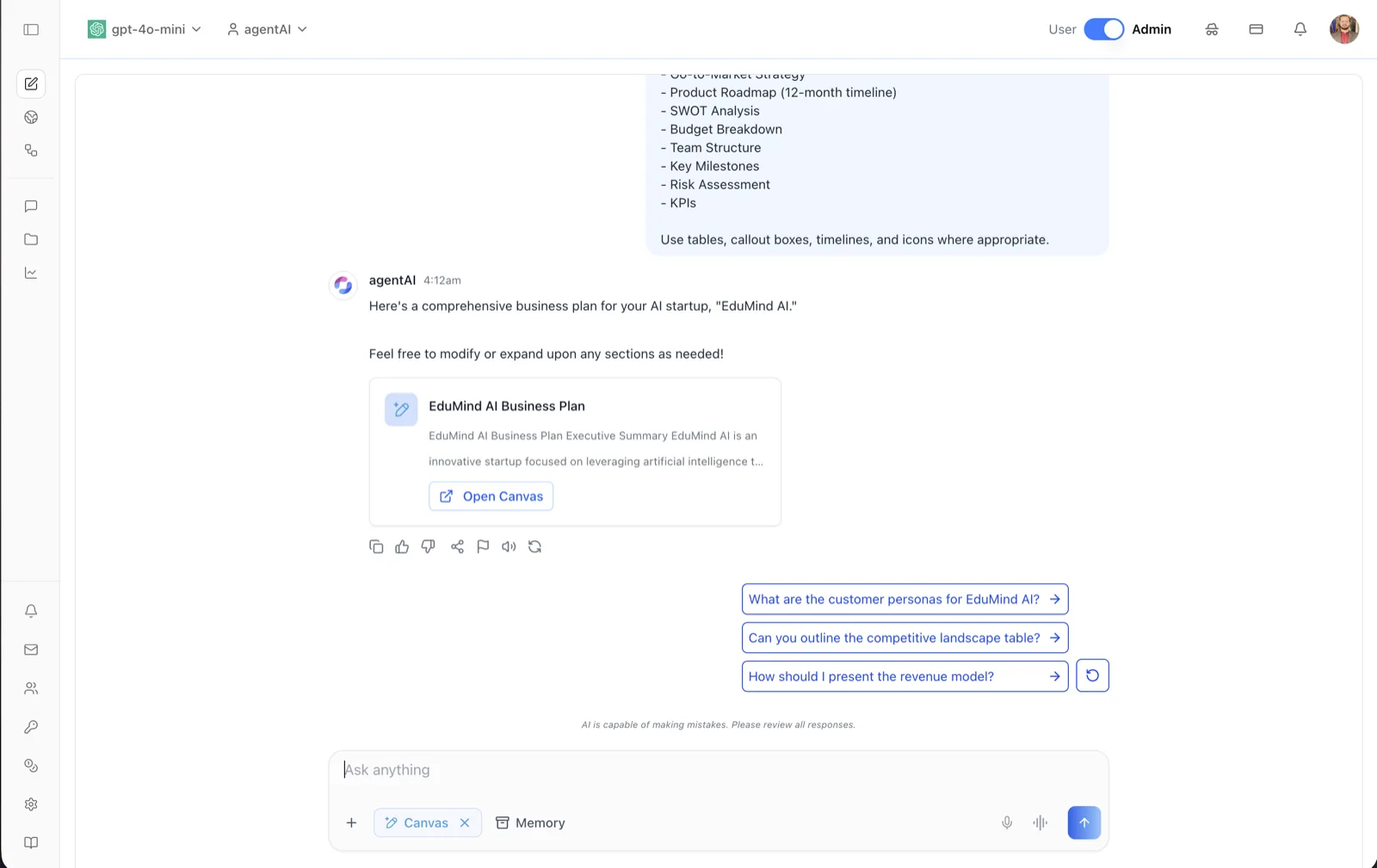Open the folder icon in the sidebar
The height and width of the screenshot is (868, 1377).
point(31,239)
